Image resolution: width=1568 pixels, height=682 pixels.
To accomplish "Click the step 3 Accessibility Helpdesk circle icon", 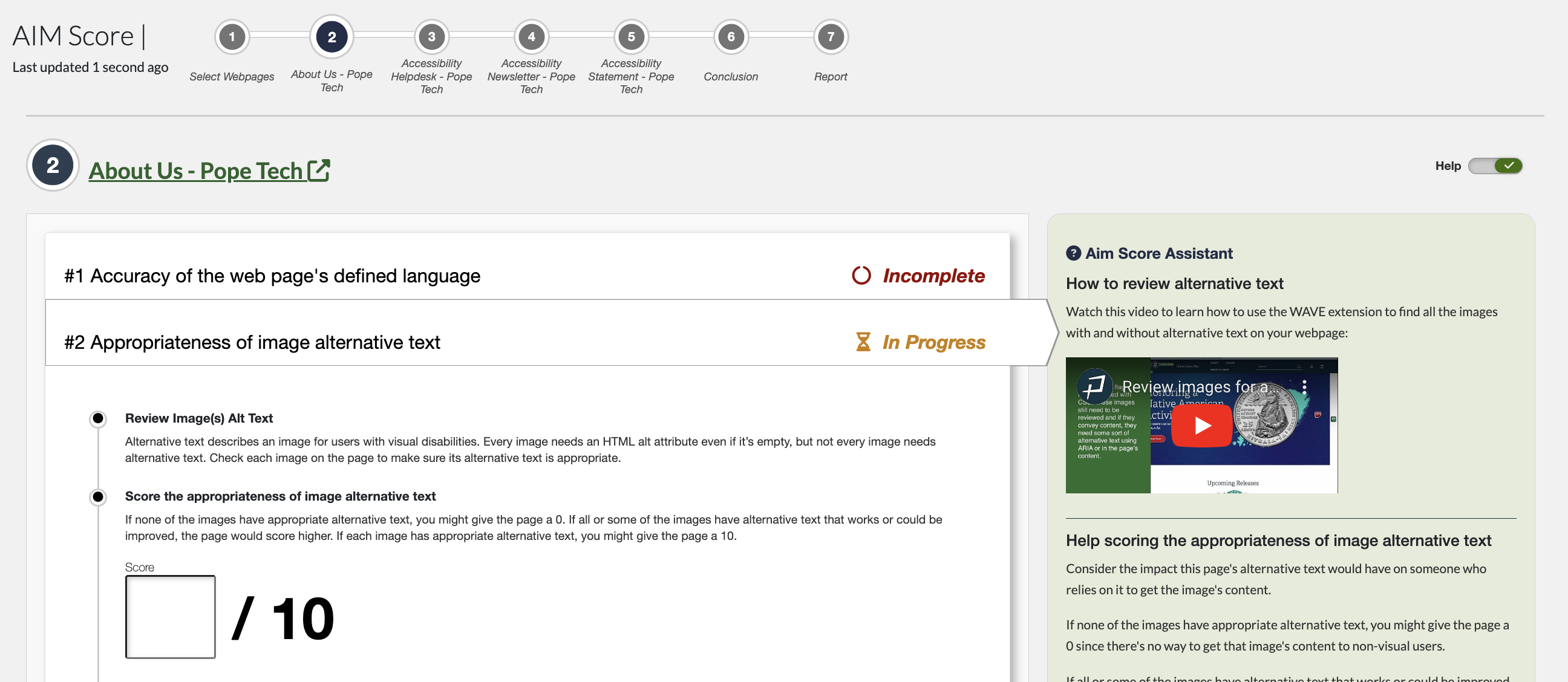I will pos(431,37).
